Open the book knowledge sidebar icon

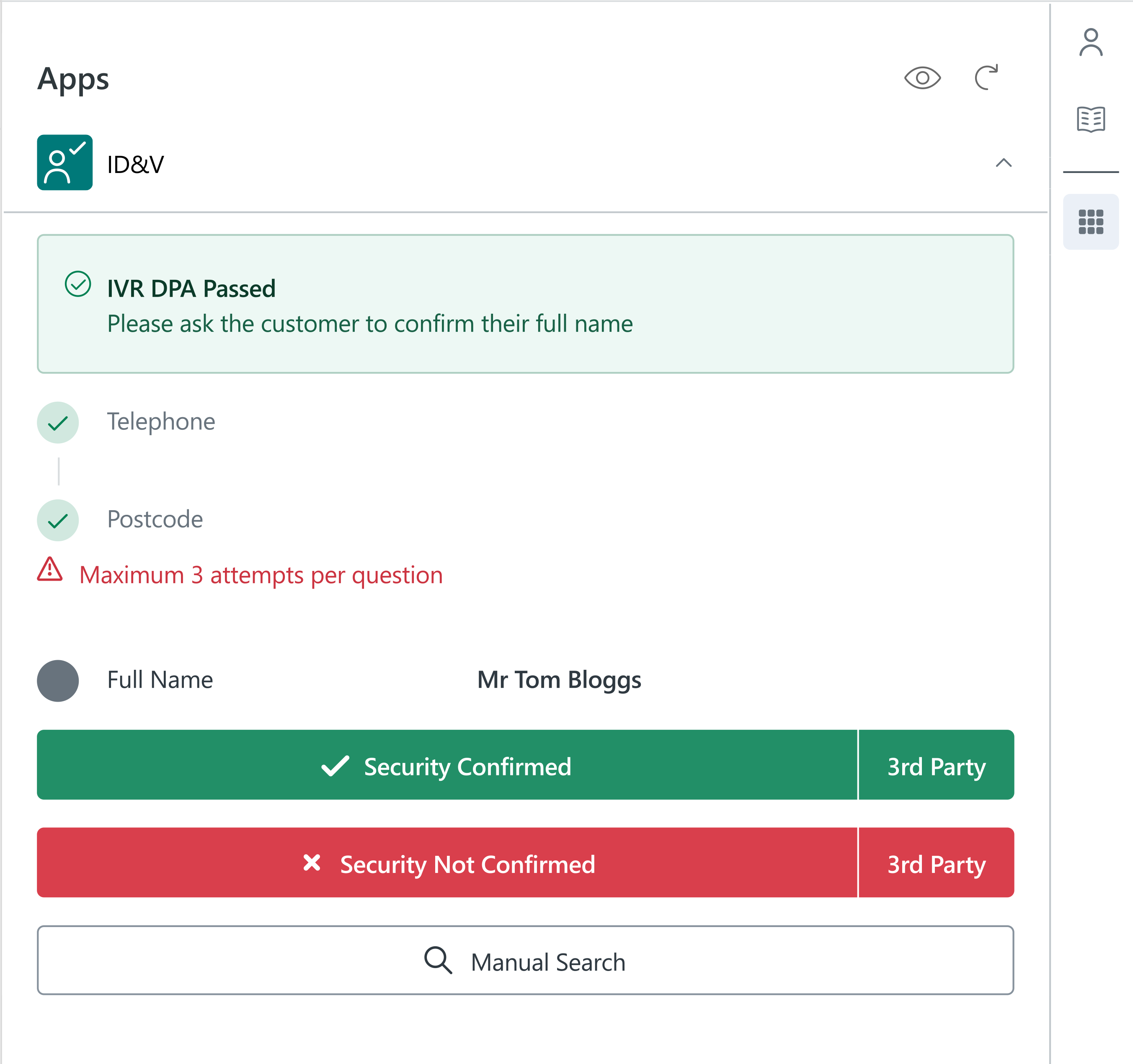[1090, 119]
